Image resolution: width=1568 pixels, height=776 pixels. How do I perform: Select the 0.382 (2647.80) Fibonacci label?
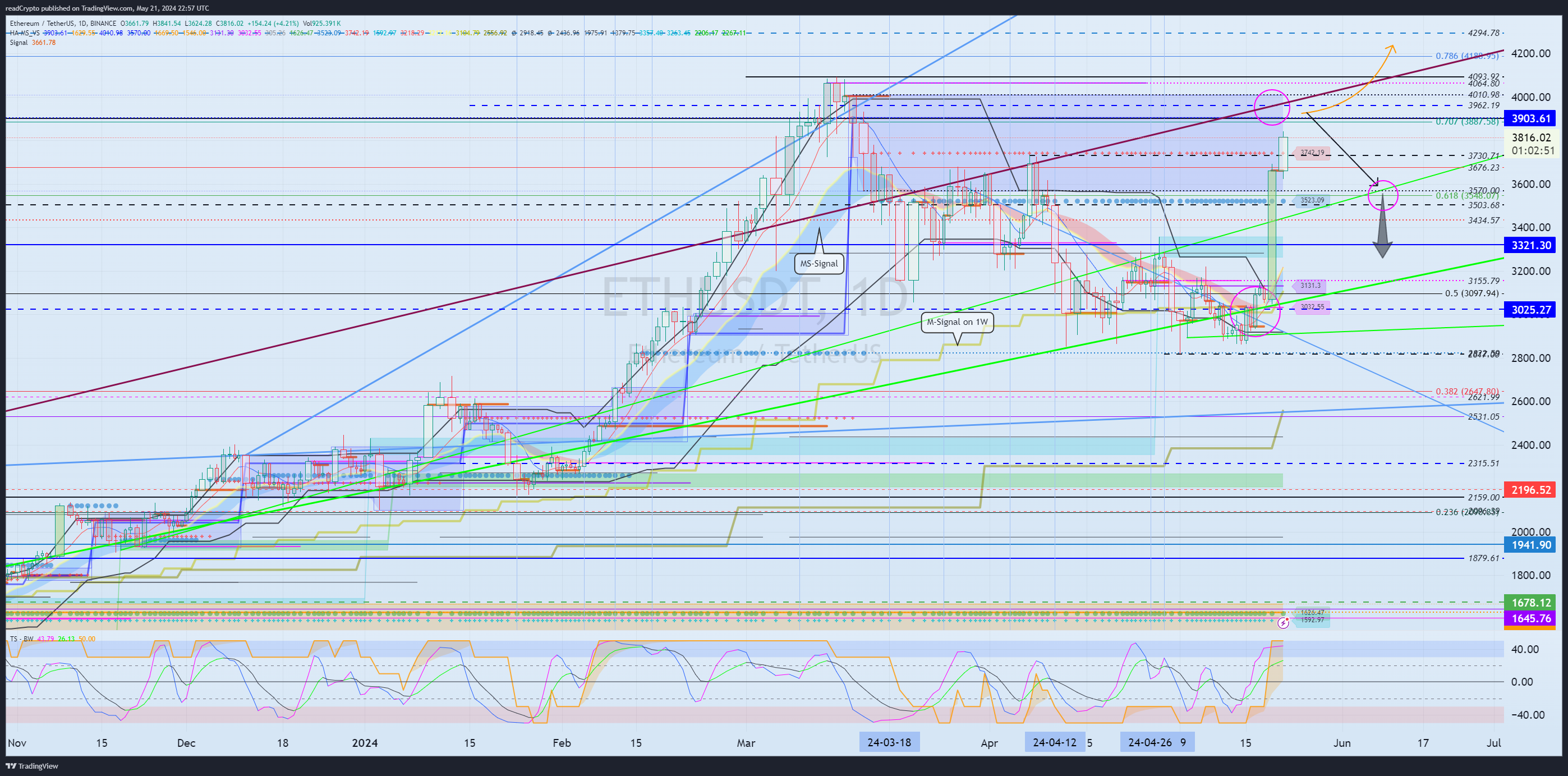click(1467, 391)
